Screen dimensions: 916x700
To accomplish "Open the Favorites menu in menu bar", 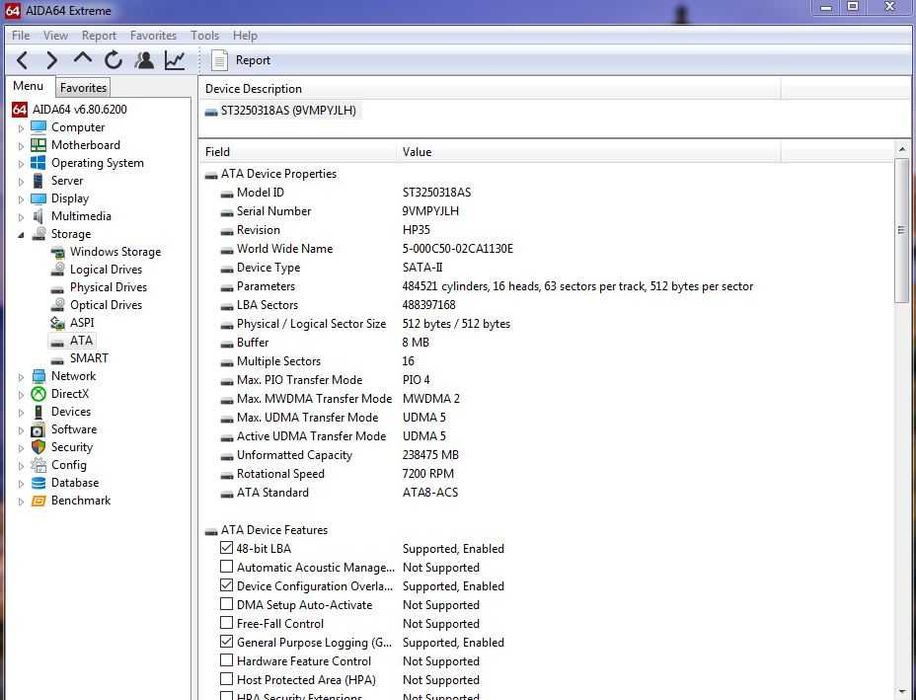I will pyautogui.click(x=153, y=36).
